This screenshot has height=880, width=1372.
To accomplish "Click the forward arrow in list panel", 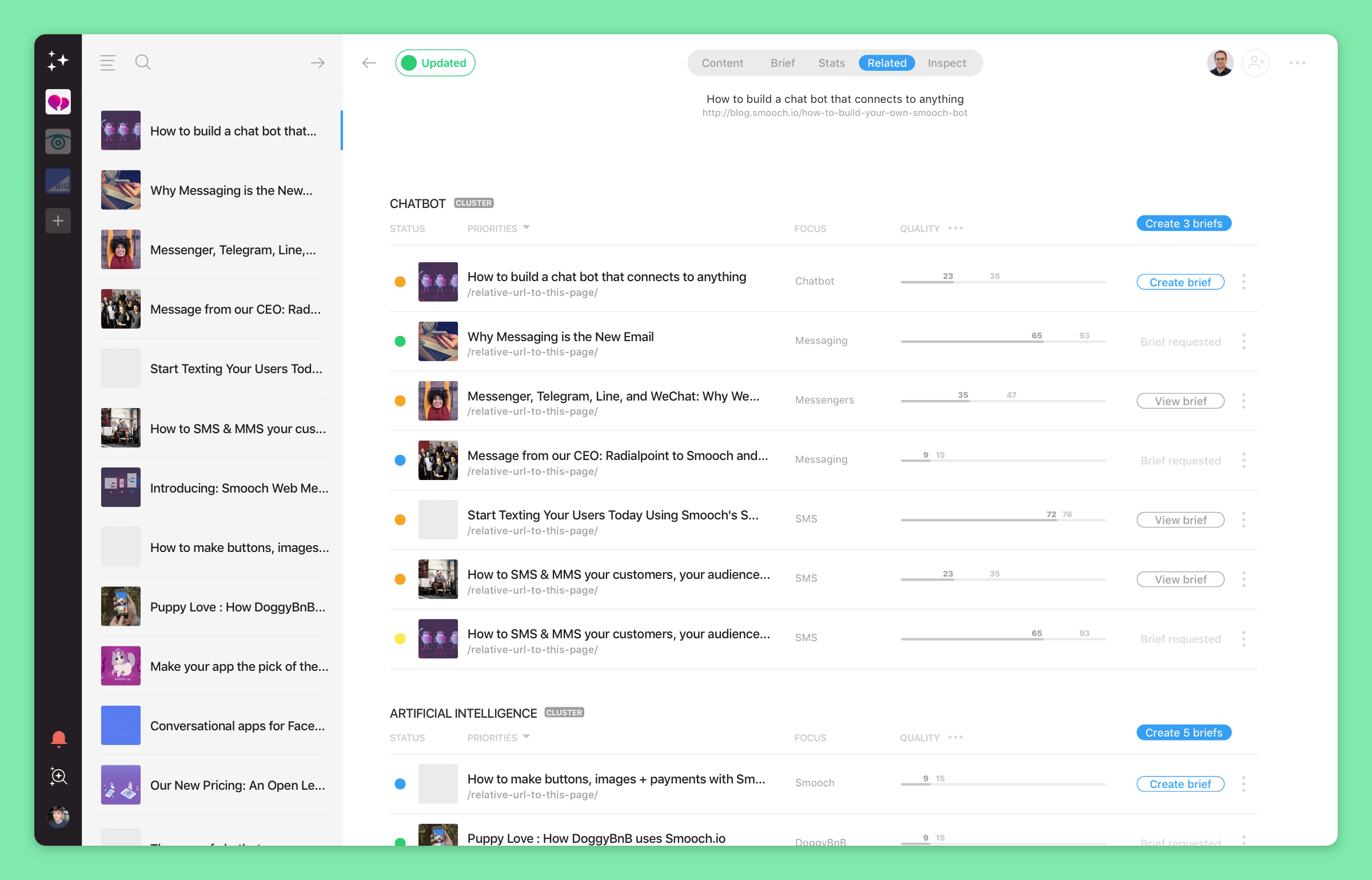I will [318, 63].
